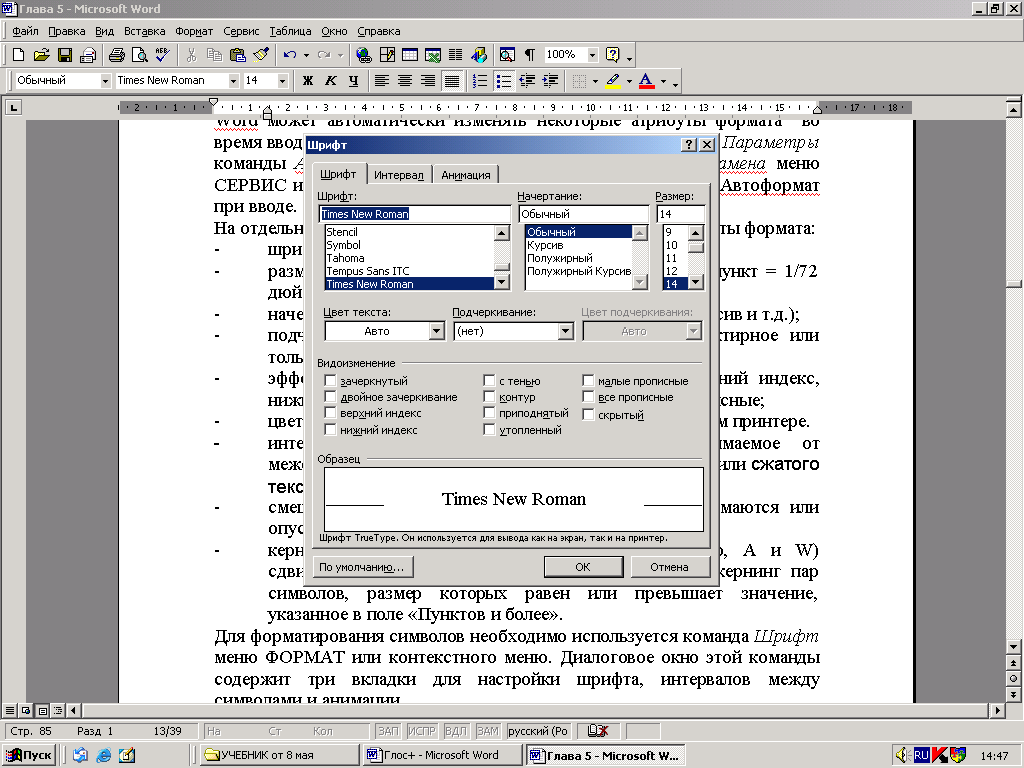Enable the скрытый checkbox
The height and width of the screenshot is (768, 1024).
pyautogui.click(x=588, y=414)
